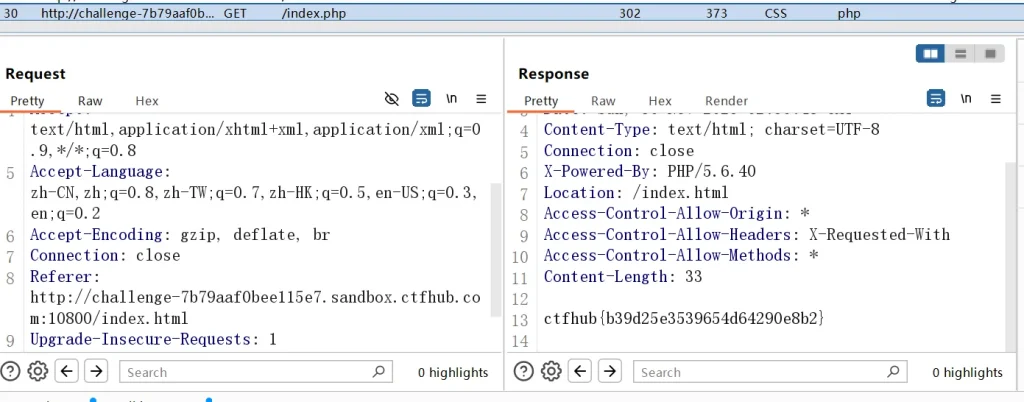Switch to stacked vertical layout view
Image resolution: width=1024 pixels, height=402 pixels.
click(960, 54)
